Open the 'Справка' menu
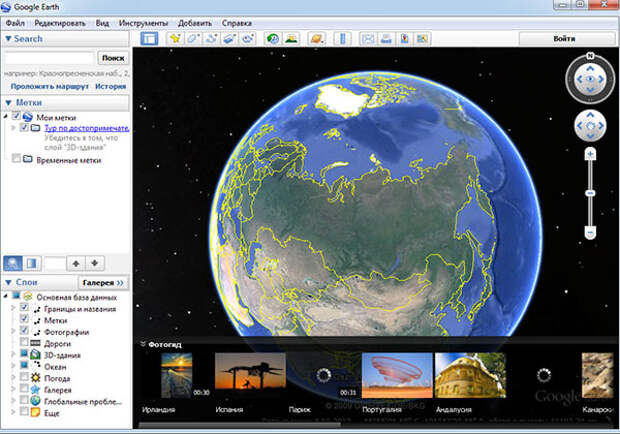 236,23
